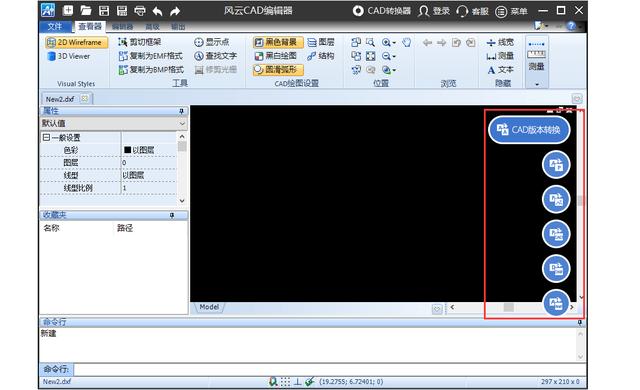
Task: Open the 默认值 dropdown in properties
Action: click(182, 123)
